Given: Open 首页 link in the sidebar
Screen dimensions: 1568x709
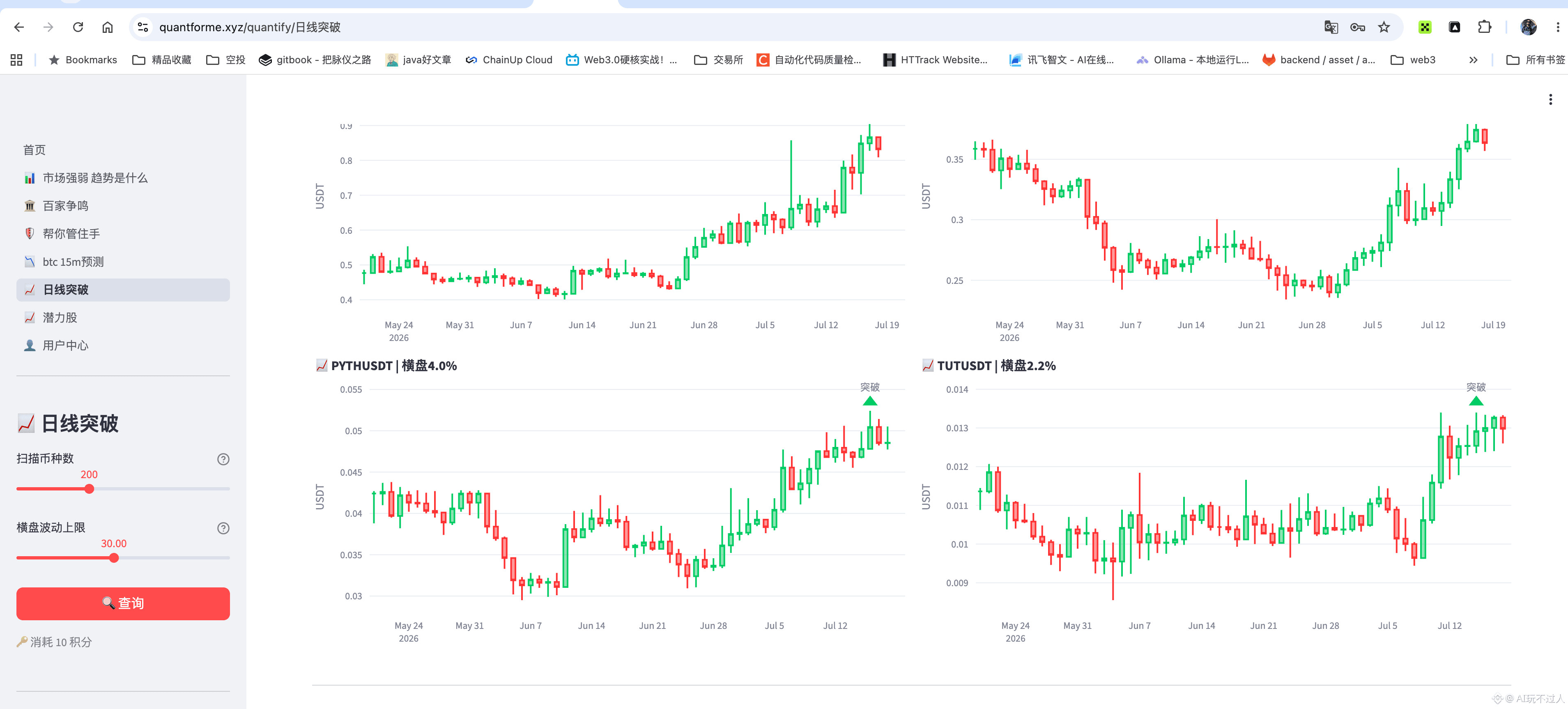Looking at the screenshot, I should (x=34, y=150).
